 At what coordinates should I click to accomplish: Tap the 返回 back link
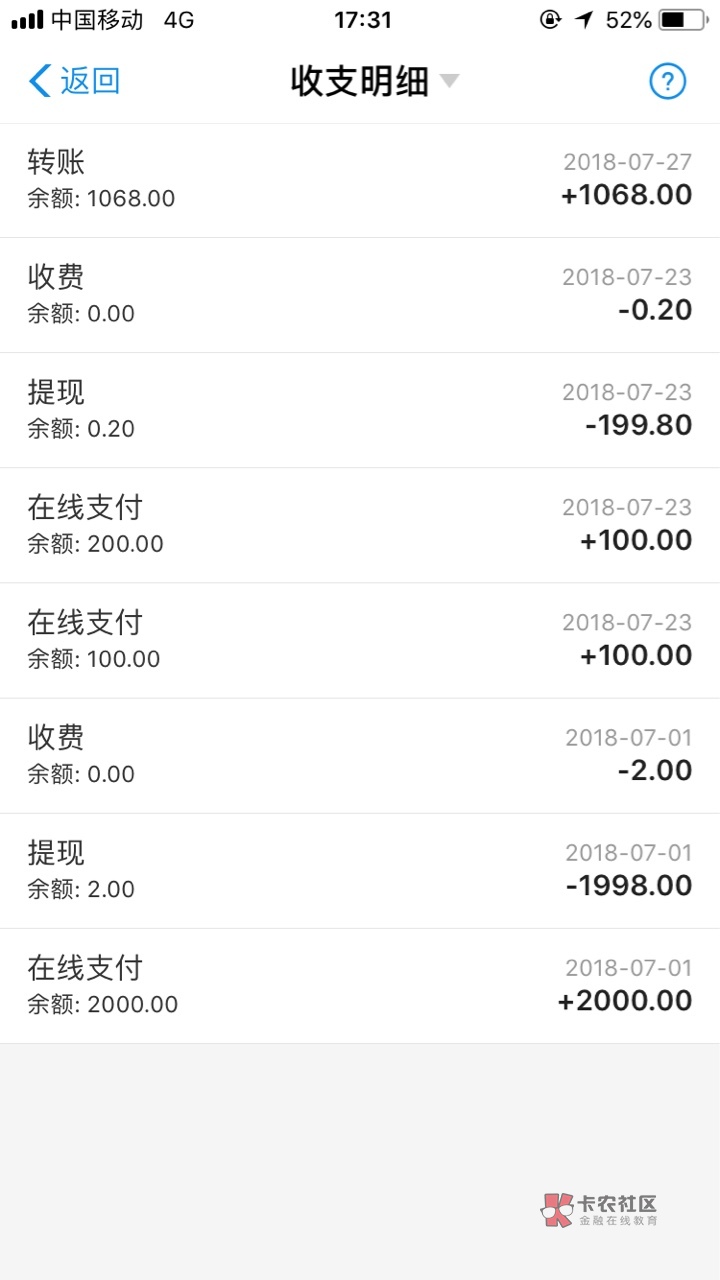coord(90,81)
